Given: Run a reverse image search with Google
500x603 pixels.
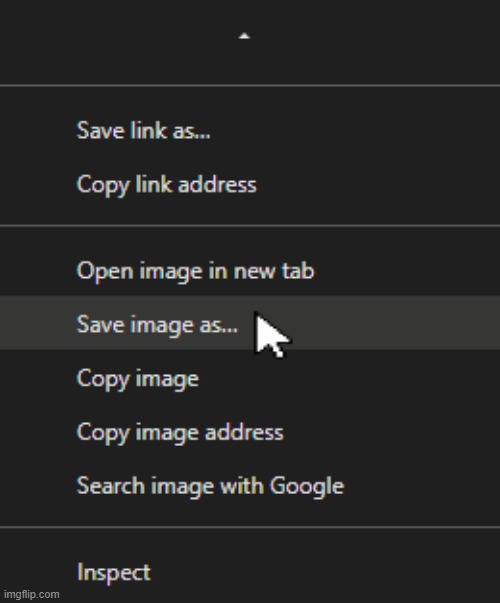Looking at the screenshot, I should point(250,486).
